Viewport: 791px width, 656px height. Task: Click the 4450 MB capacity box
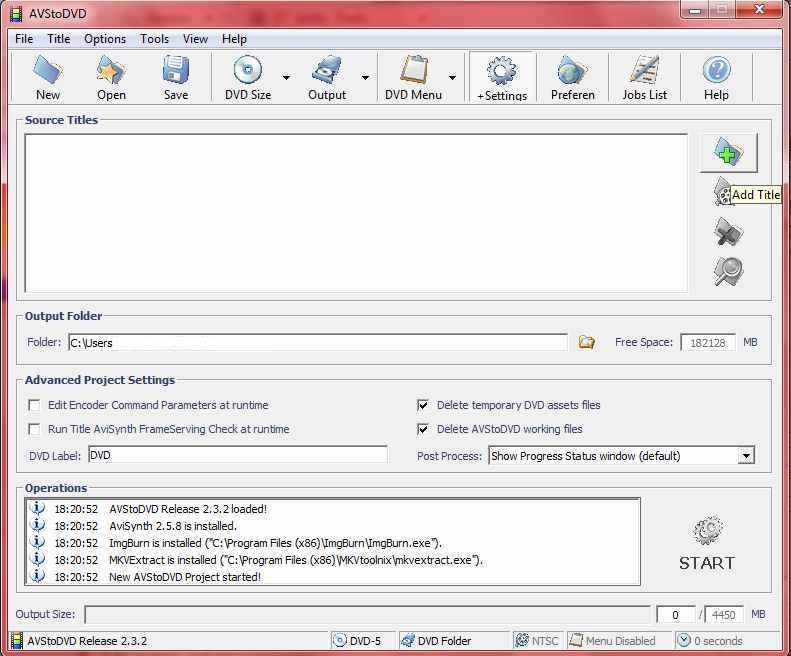tap(723, 615)
